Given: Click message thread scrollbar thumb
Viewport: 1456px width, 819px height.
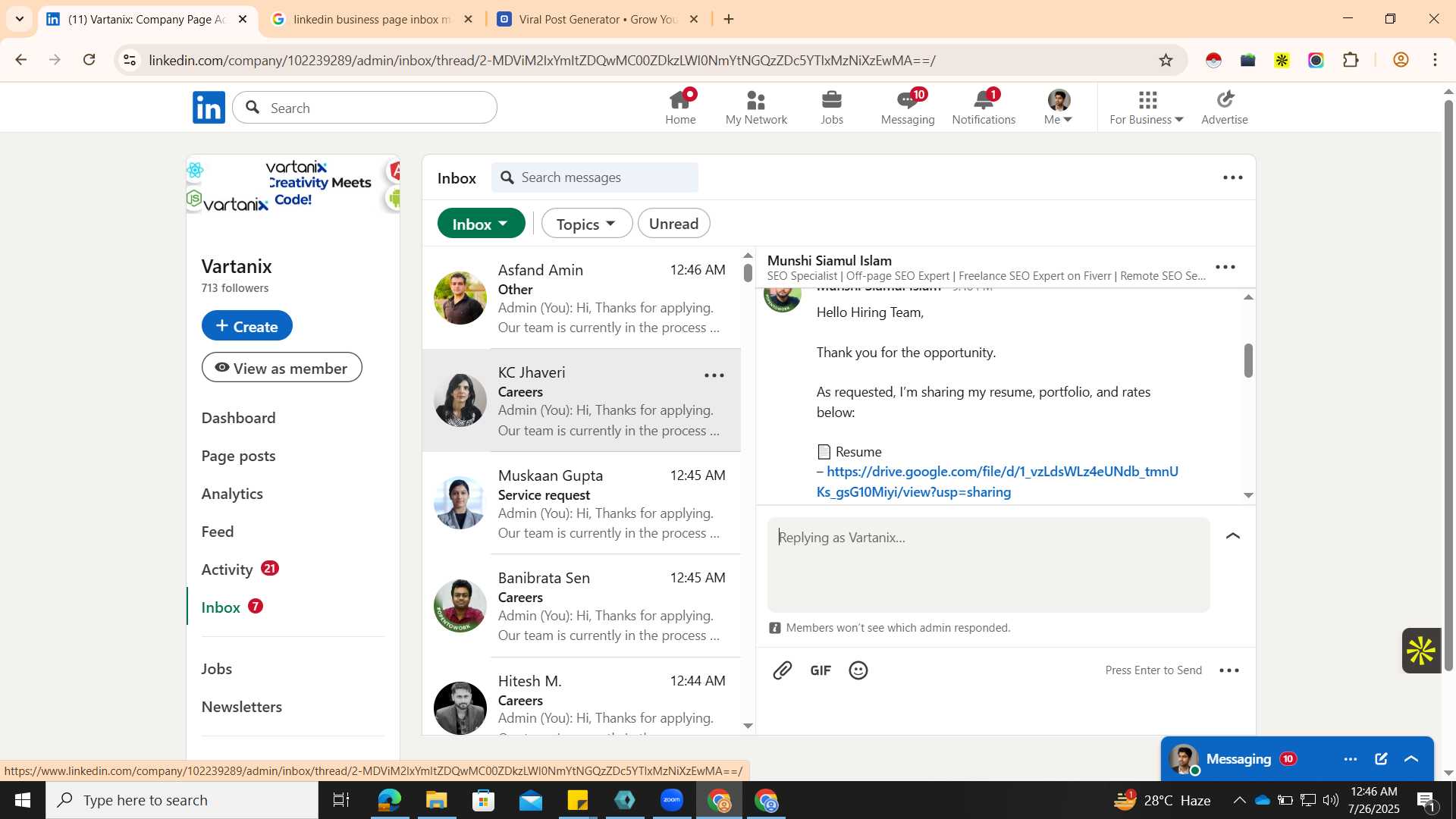Looking at the screenshot, I should point(1248,360).
